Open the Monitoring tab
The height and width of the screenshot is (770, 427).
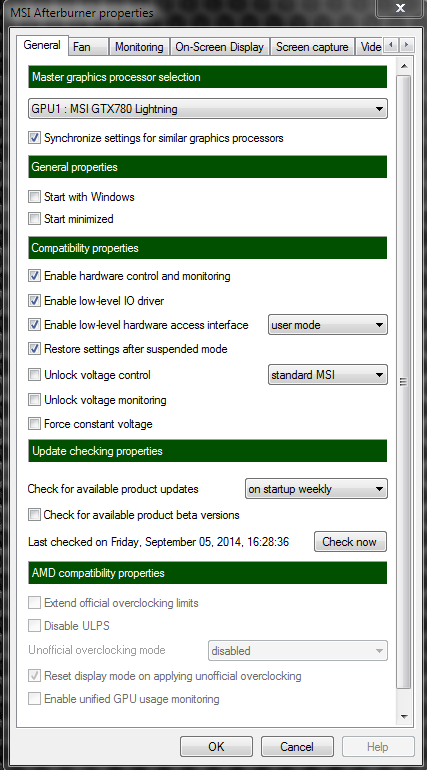coord(139,47)
